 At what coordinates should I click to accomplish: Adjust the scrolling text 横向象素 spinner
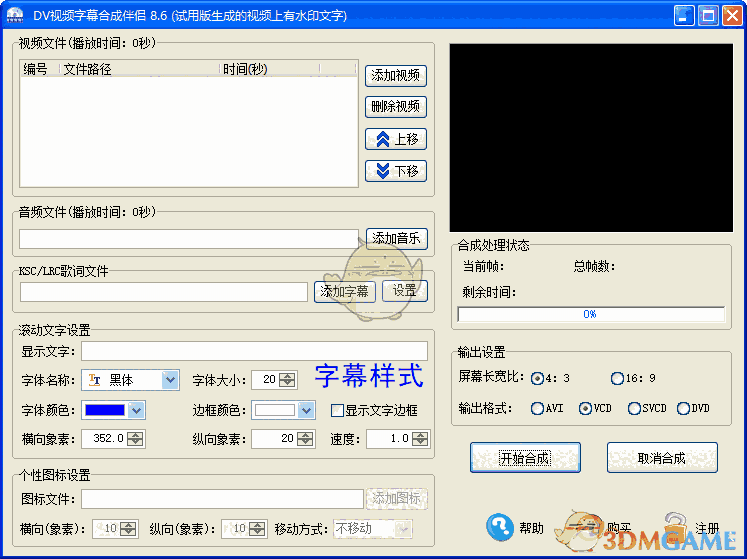(x=135, y=439)
